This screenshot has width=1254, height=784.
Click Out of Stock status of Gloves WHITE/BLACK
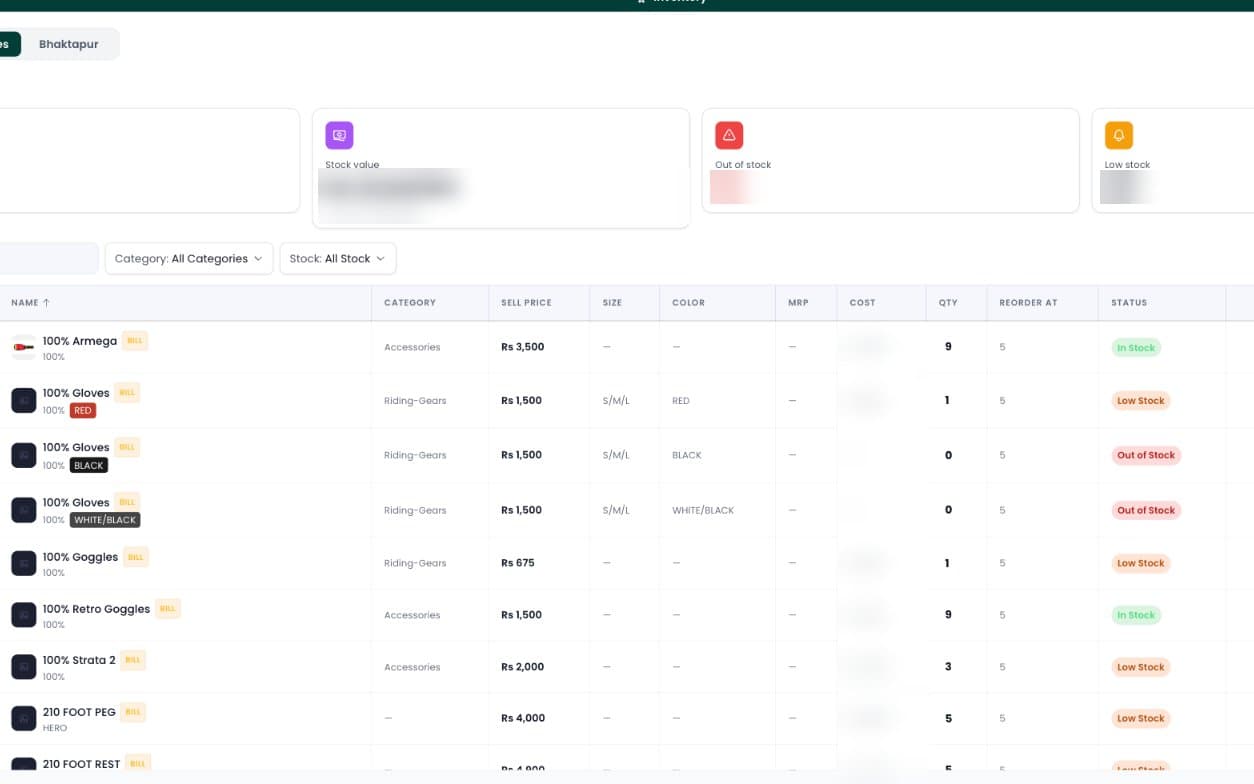[x=1146, y=510]
